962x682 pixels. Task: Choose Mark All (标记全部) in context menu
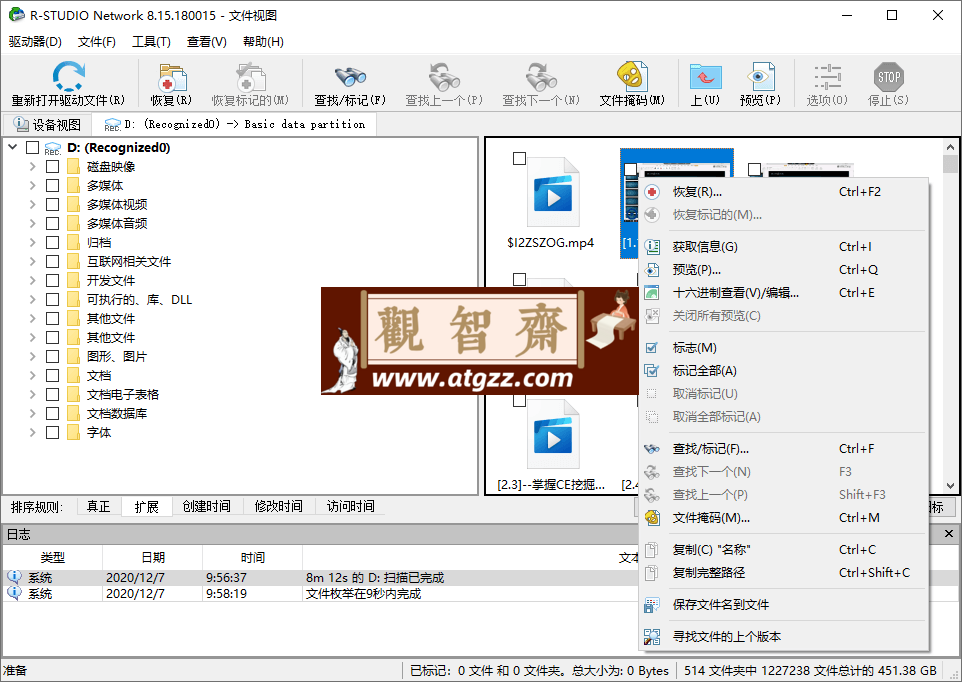click(783, 370)
